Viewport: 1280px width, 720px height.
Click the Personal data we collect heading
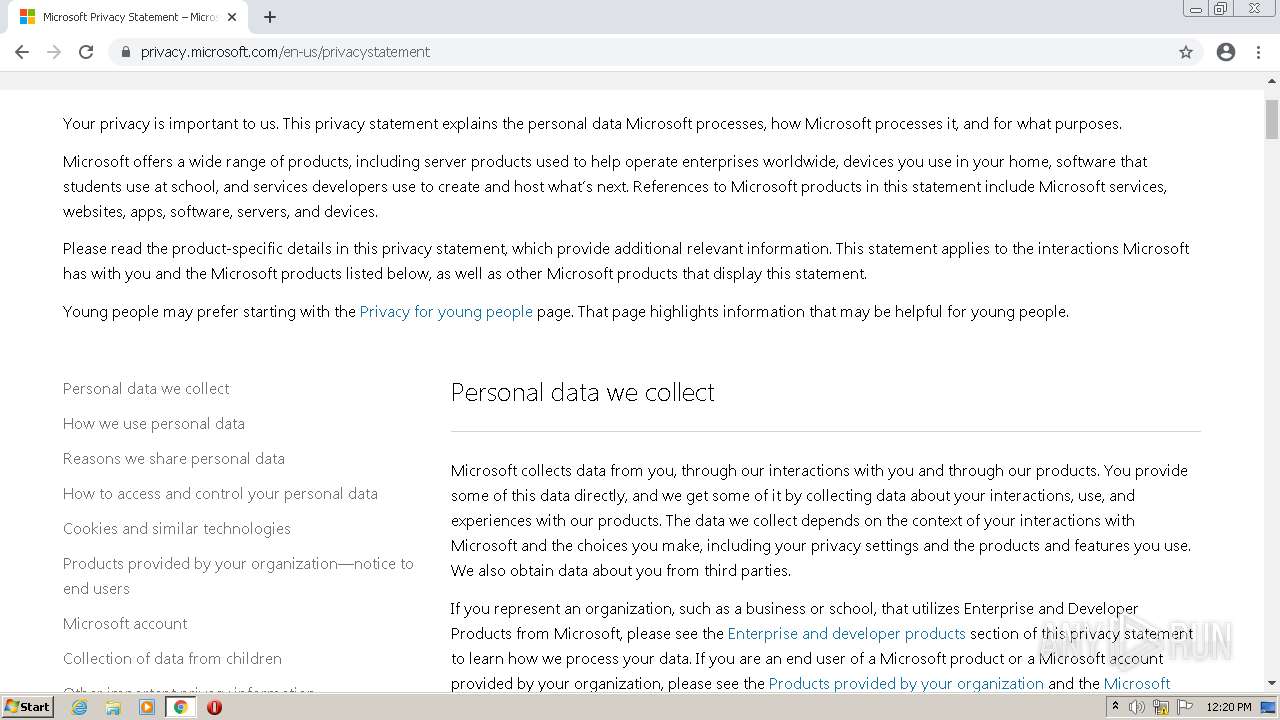pos(583,392)
